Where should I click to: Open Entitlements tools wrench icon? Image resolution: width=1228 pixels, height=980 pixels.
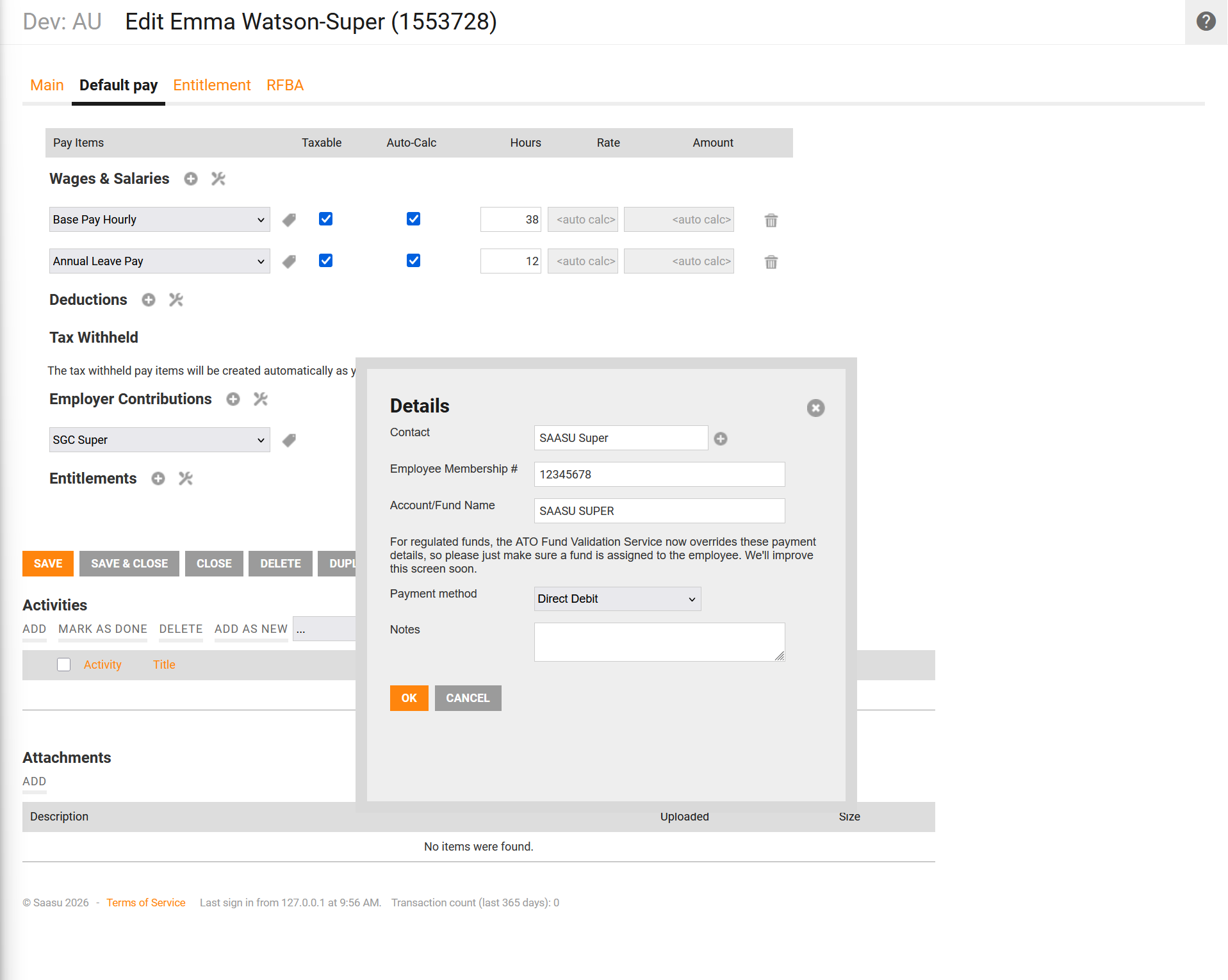pyautogui.click(x=186, y=478)
